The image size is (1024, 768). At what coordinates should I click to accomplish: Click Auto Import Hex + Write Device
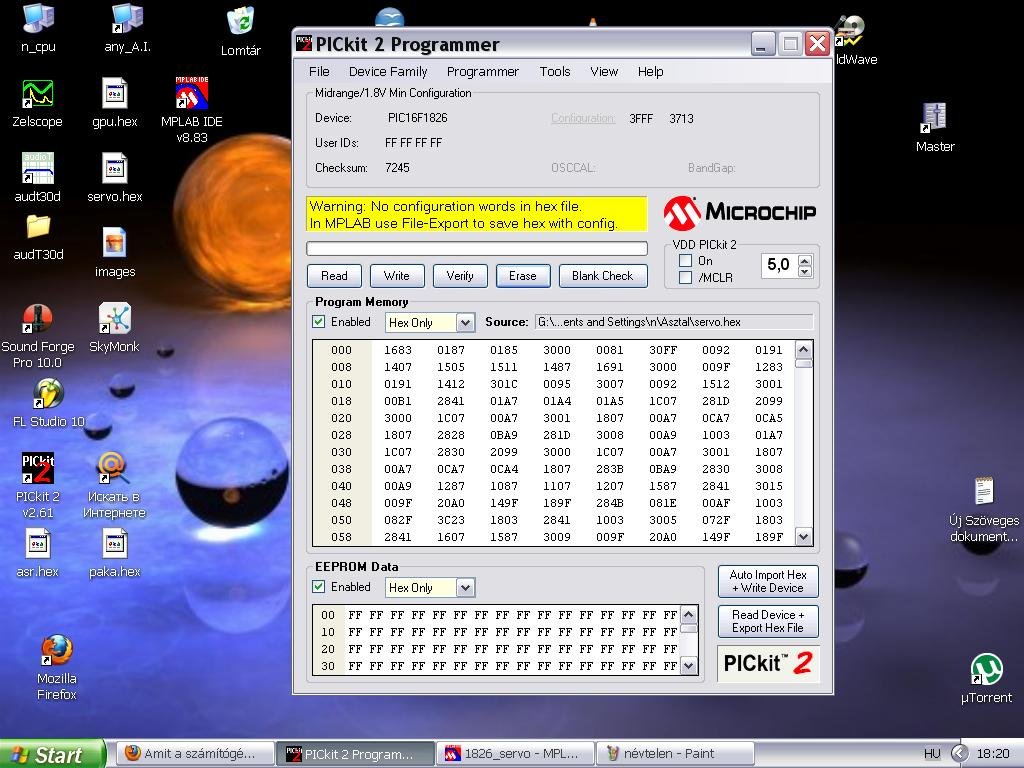point(768,581)
